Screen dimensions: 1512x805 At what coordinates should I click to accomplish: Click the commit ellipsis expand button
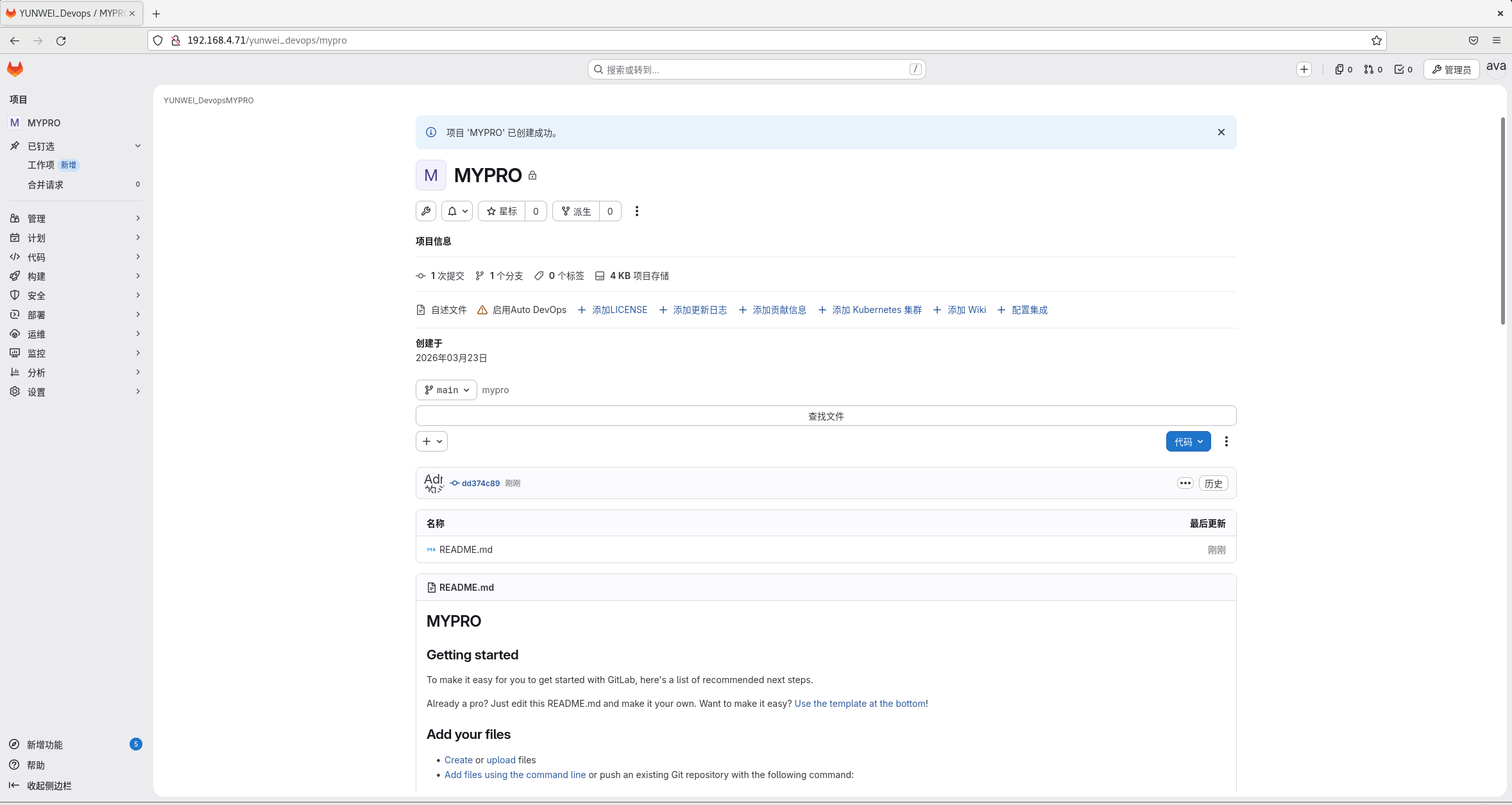coord(1185,483)
